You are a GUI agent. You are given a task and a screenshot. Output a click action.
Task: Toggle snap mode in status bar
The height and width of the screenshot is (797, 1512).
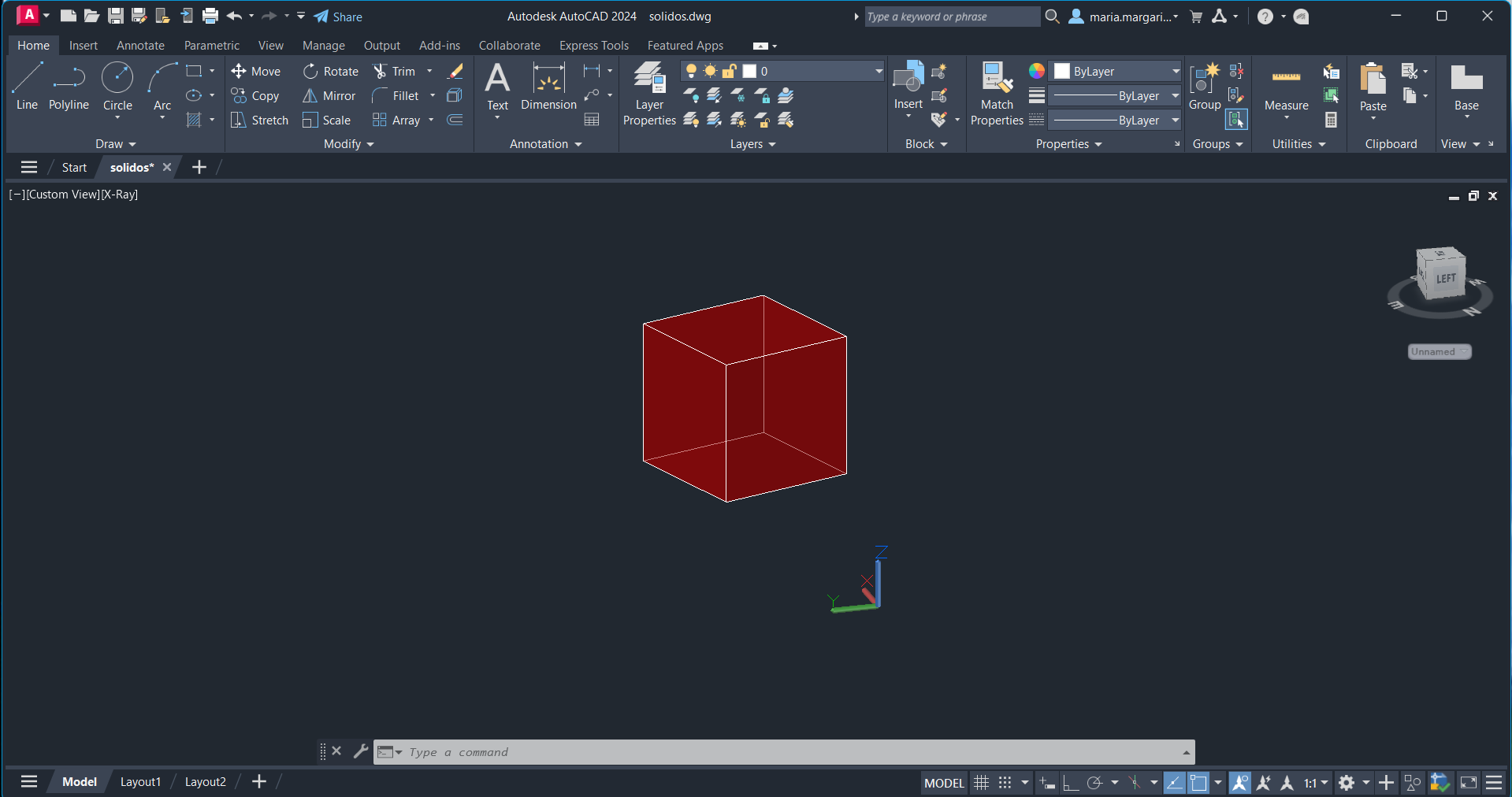pos(1005,783)
